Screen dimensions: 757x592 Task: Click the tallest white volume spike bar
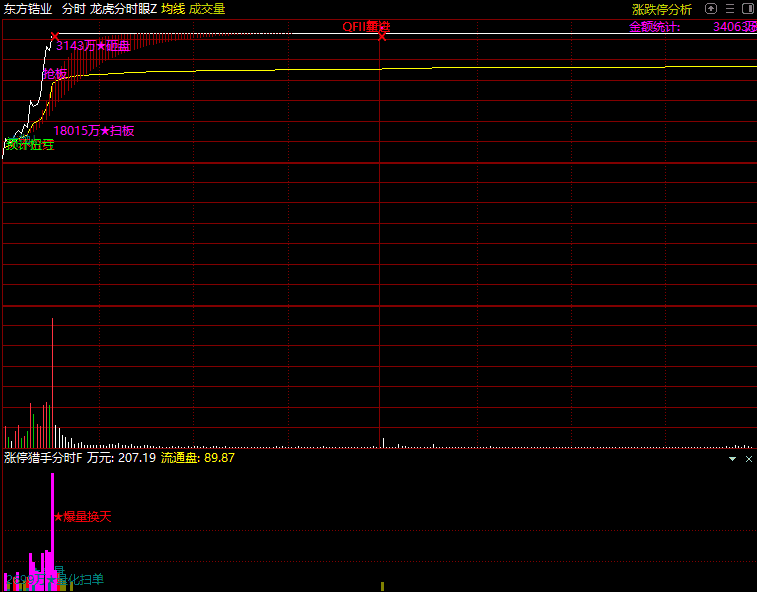click(x=52, y=380)
